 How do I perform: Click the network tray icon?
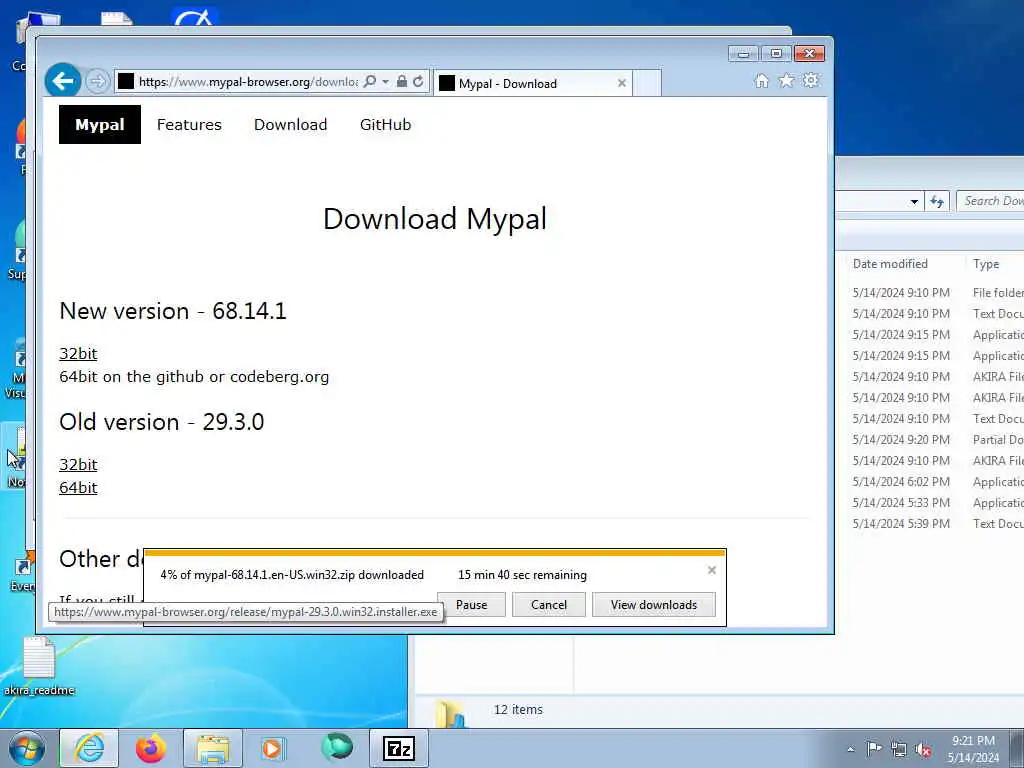[899, 749]
